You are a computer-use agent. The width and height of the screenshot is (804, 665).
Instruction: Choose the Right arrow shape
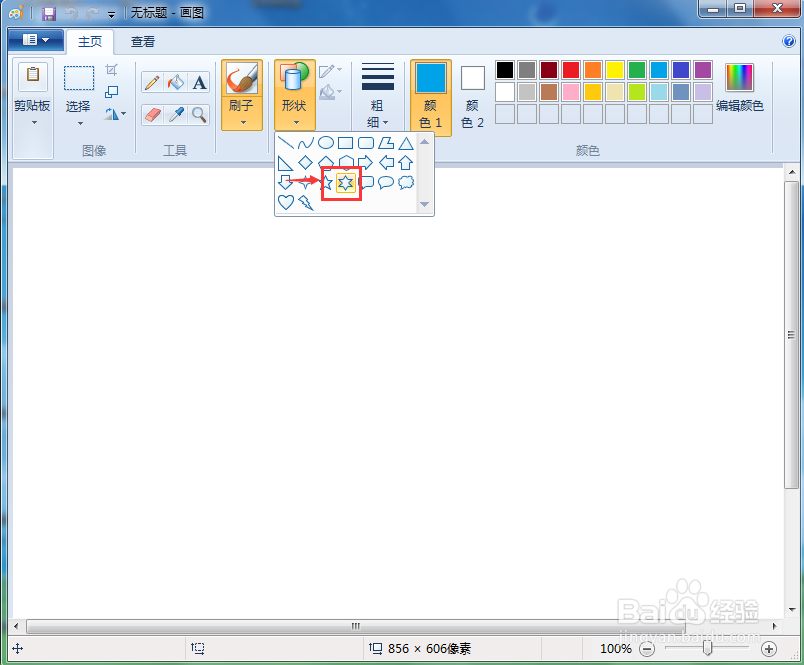(x=366, y=163)
